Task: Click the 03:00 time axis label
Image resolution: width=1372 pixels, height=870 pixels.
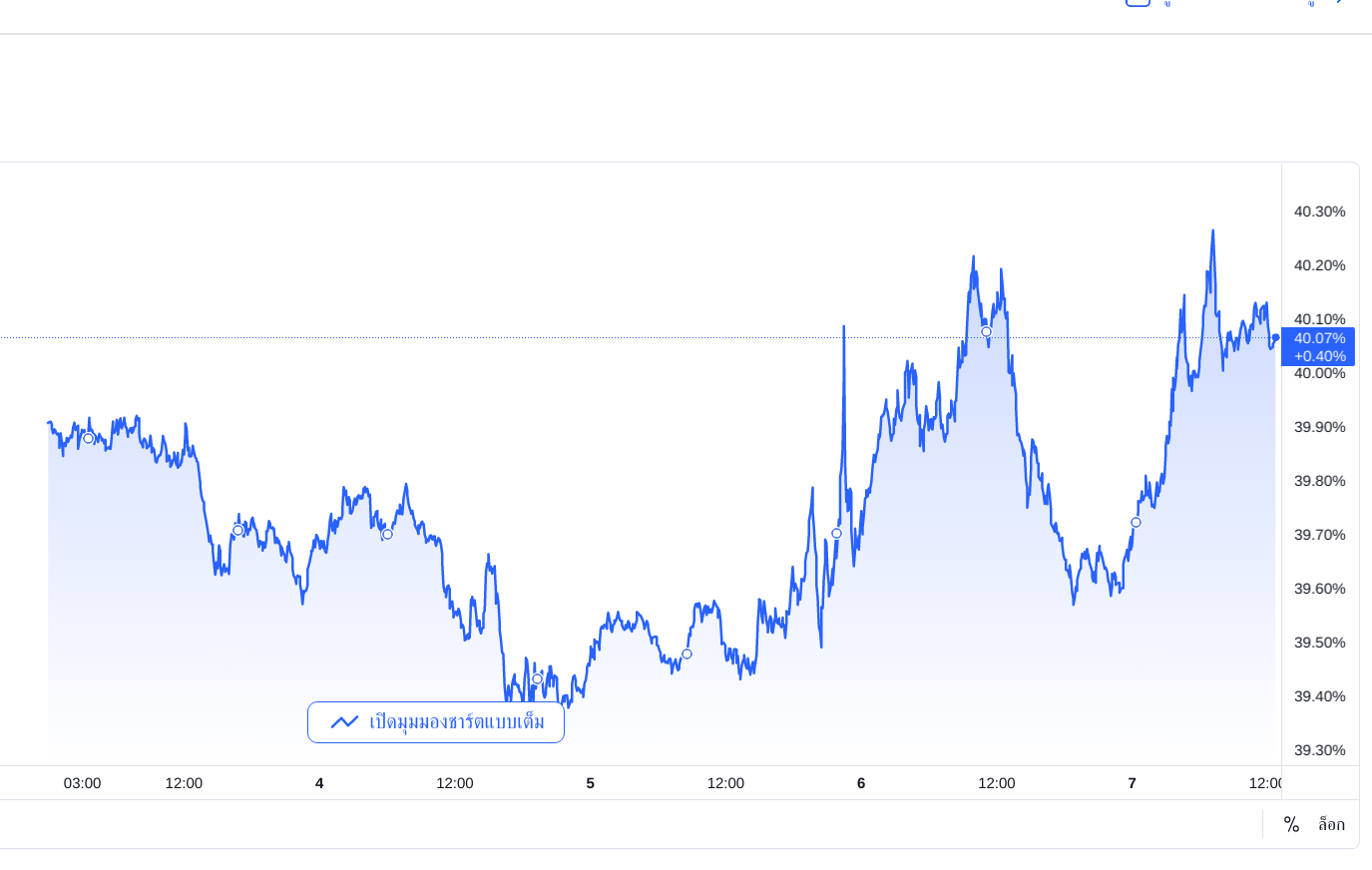Action: pyautogui.click(x=82, y=783)
